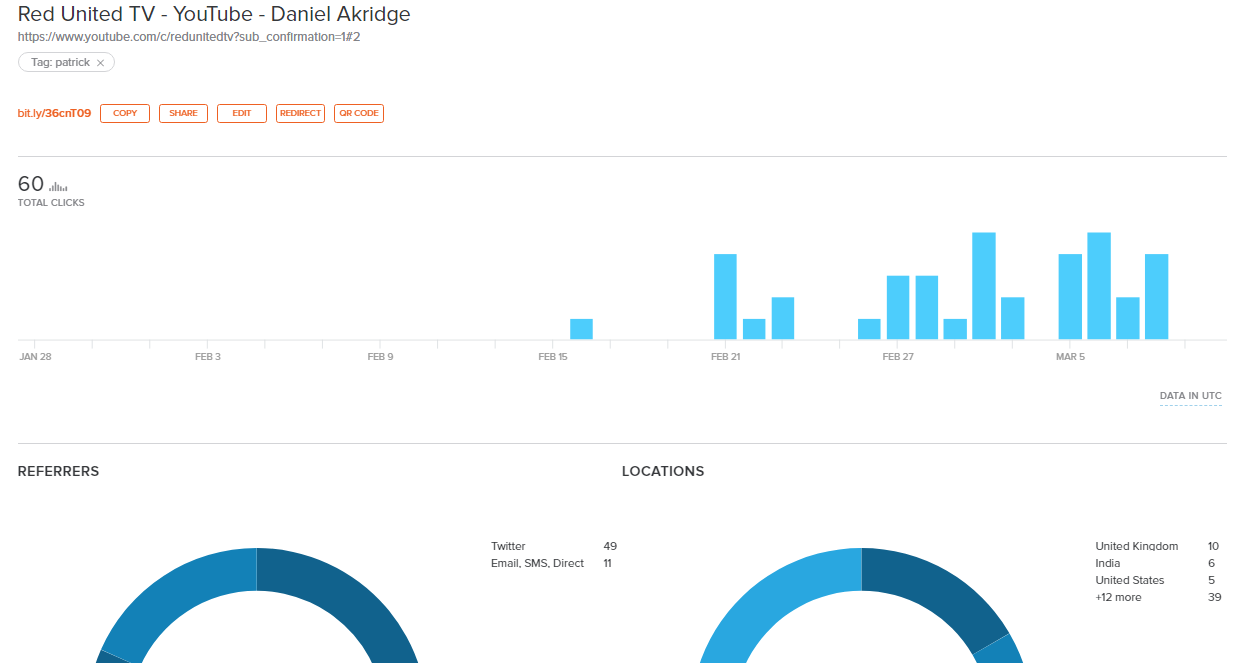
Task: Generate a QR CODE for the link
Action: pyautogui.click(x=359, y=113)
